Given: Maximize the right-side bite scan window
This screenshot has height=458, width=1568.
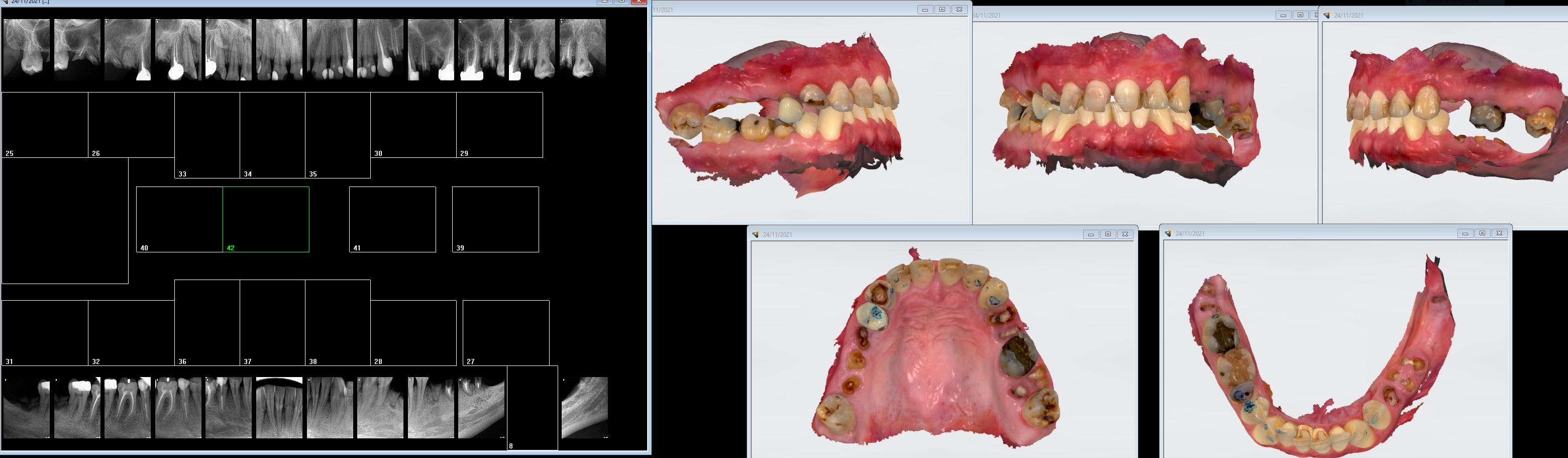Looking at the screenshot, I should point(942,10).
